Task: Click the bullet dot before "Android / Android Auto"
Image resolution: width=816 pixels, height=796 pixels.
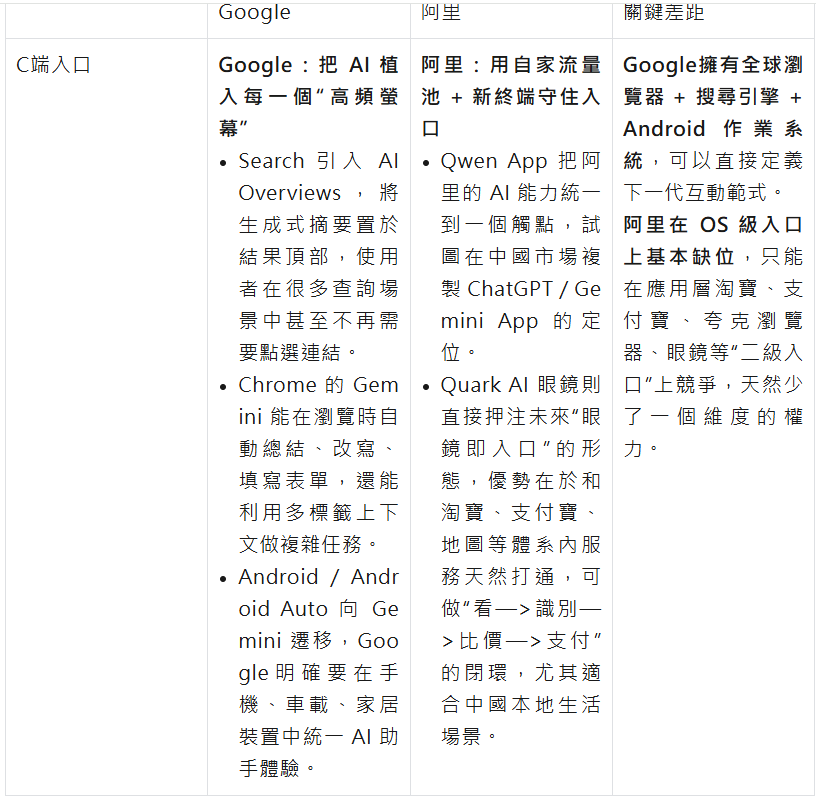Action: (x=225, y=578)
